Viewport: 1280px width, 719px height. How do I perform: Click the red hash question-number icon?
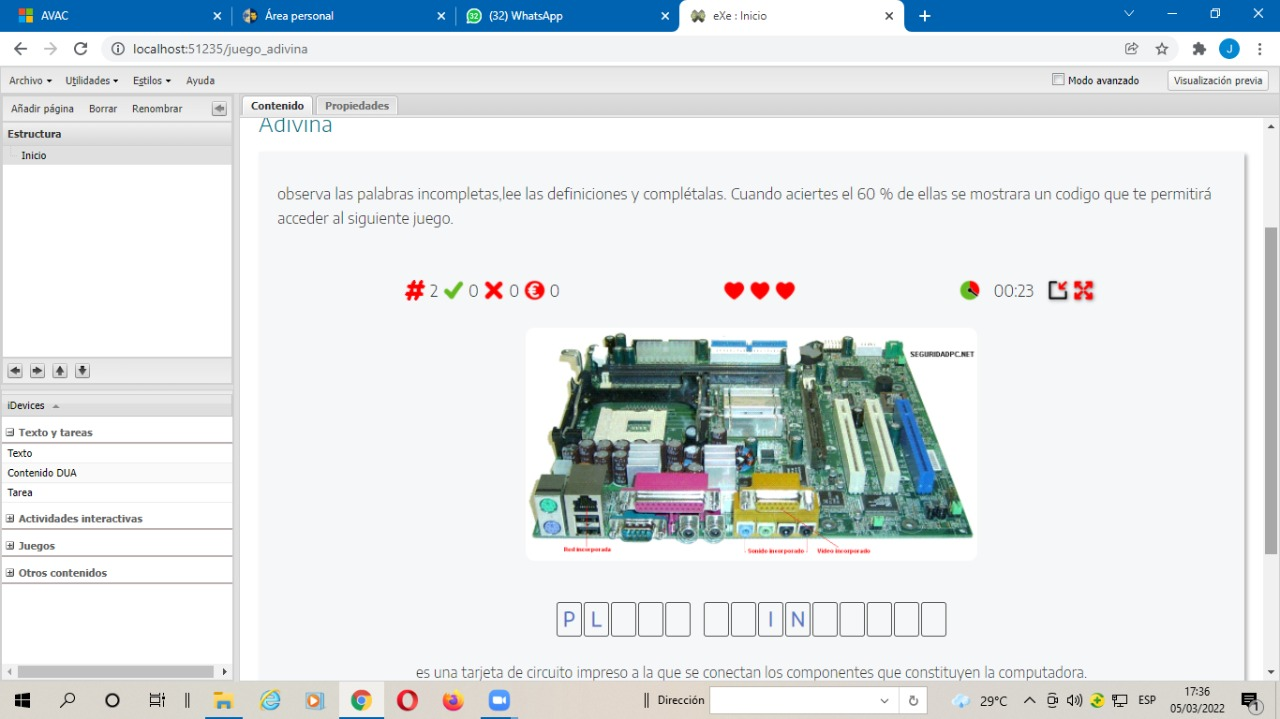(415, 291)
